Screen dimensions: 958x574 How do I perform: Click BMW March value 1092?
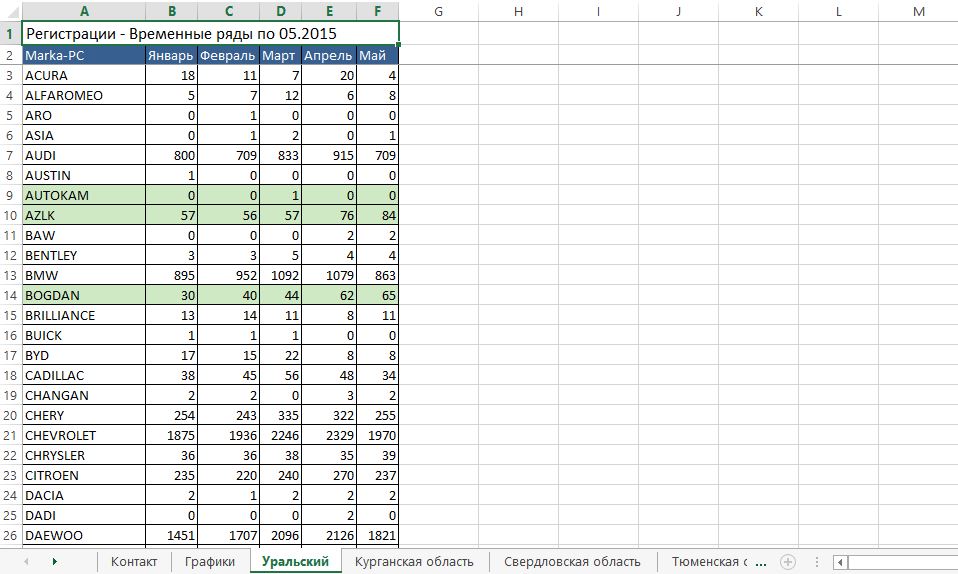pyautogui.click(x=280, y=275)
